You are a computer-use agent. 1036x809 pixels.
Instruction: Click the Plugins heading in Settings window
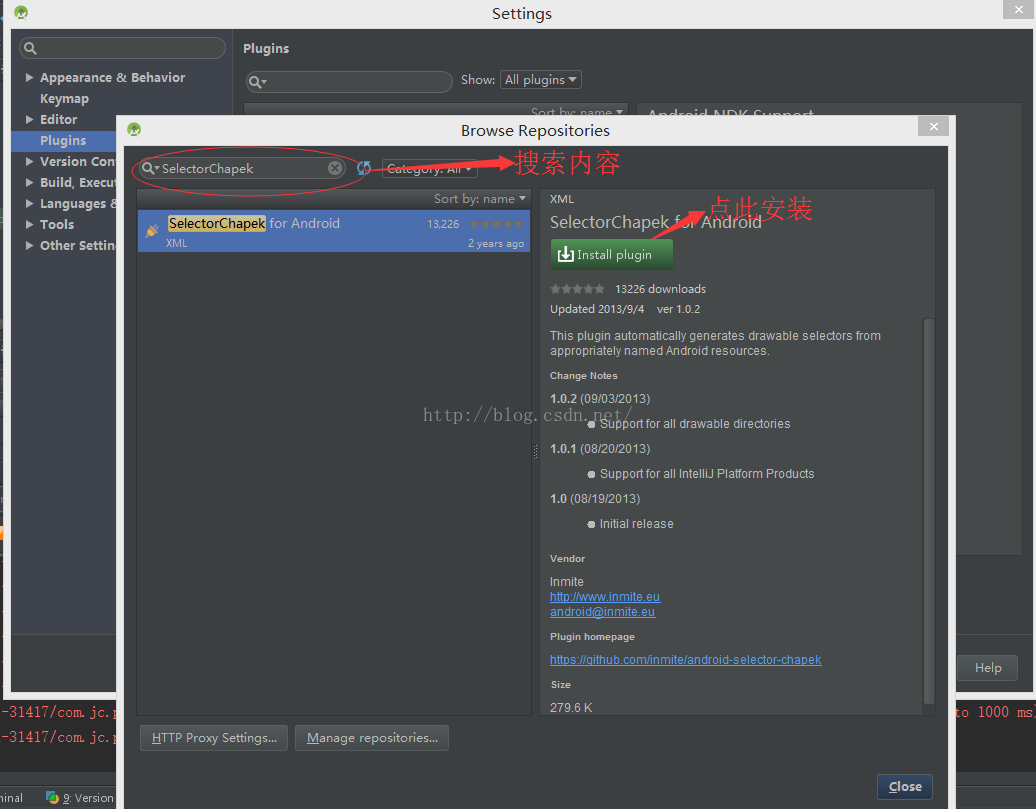pyautogui.click(x=266, y=48)
